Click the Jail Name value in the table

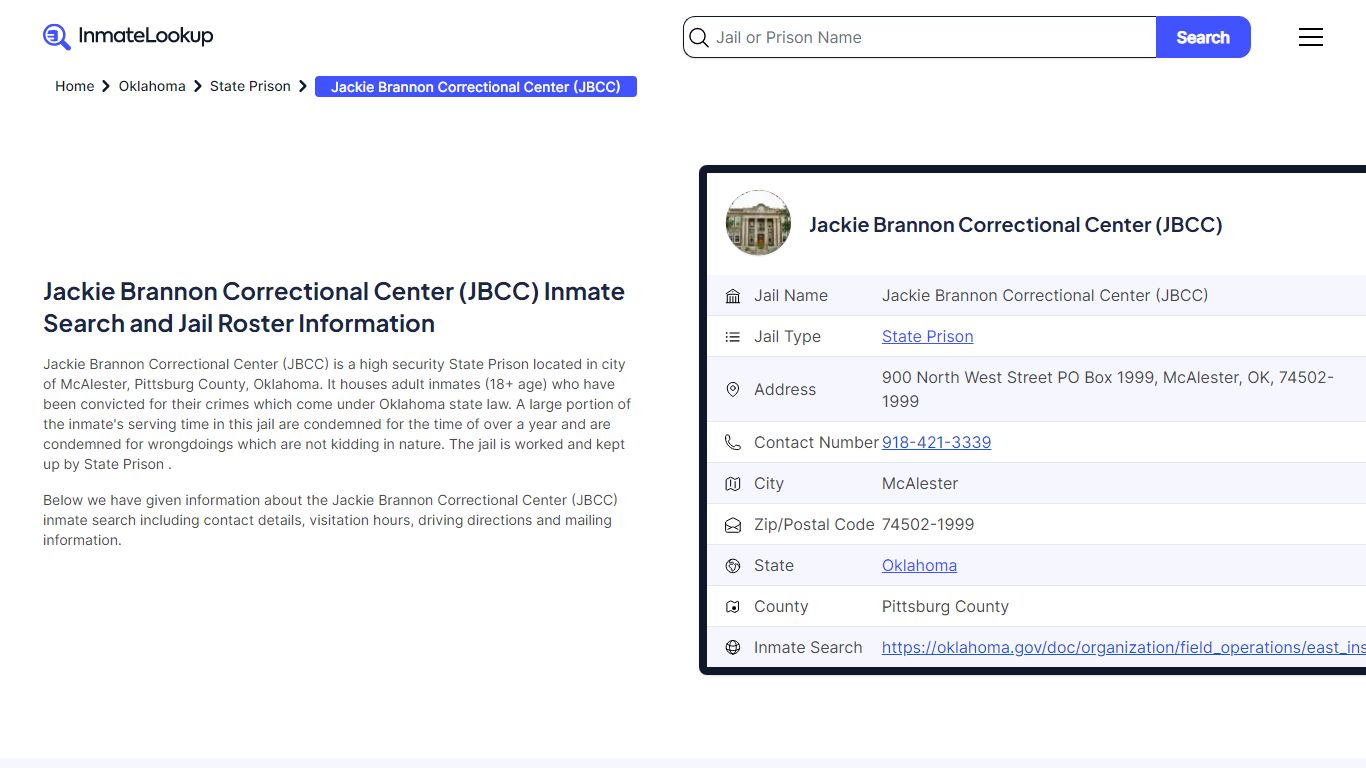click(x=1045, y=296)
